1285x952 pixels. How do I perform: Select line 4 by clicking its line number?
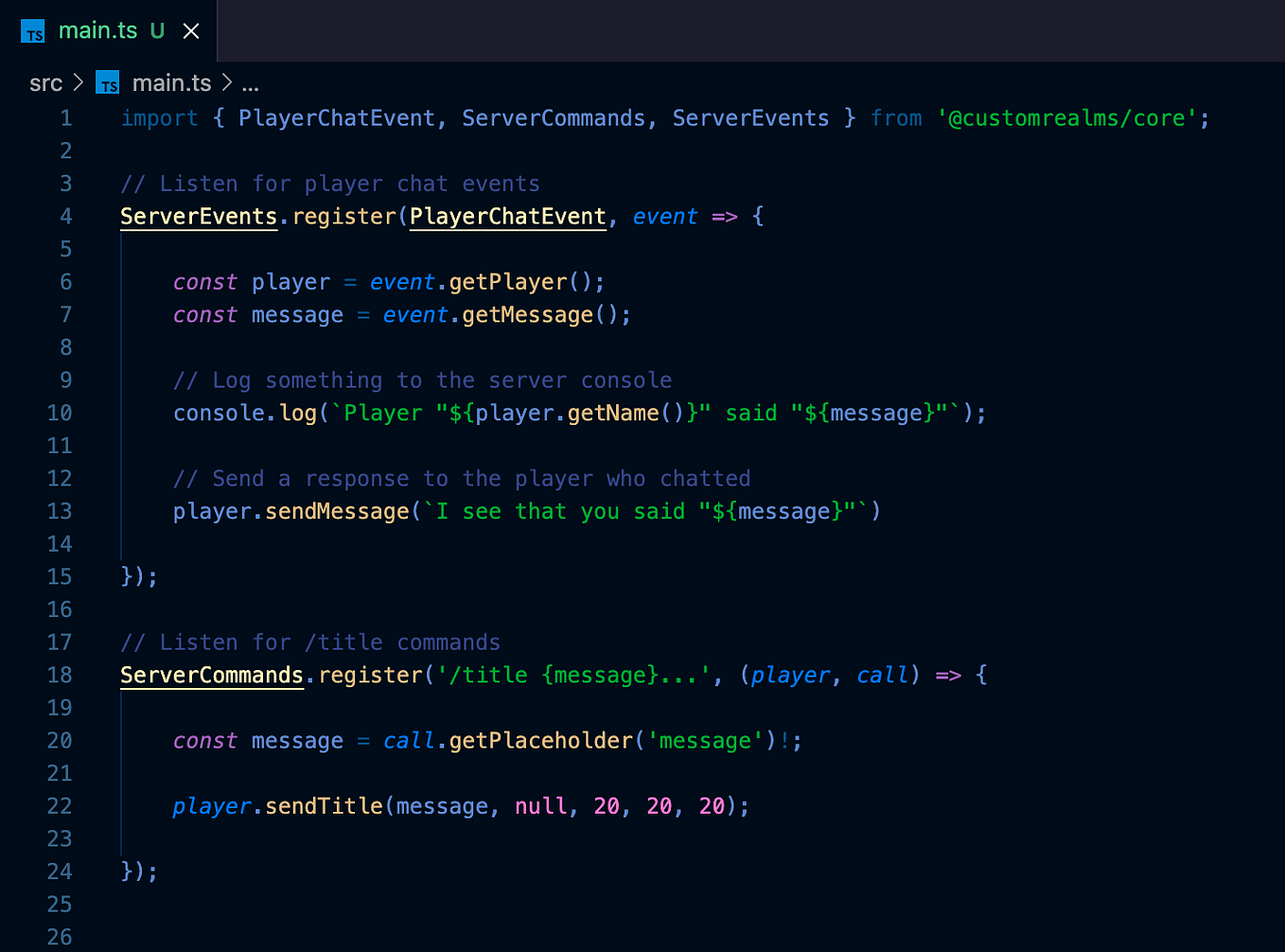pyautogui.click(x=65, y=216)
